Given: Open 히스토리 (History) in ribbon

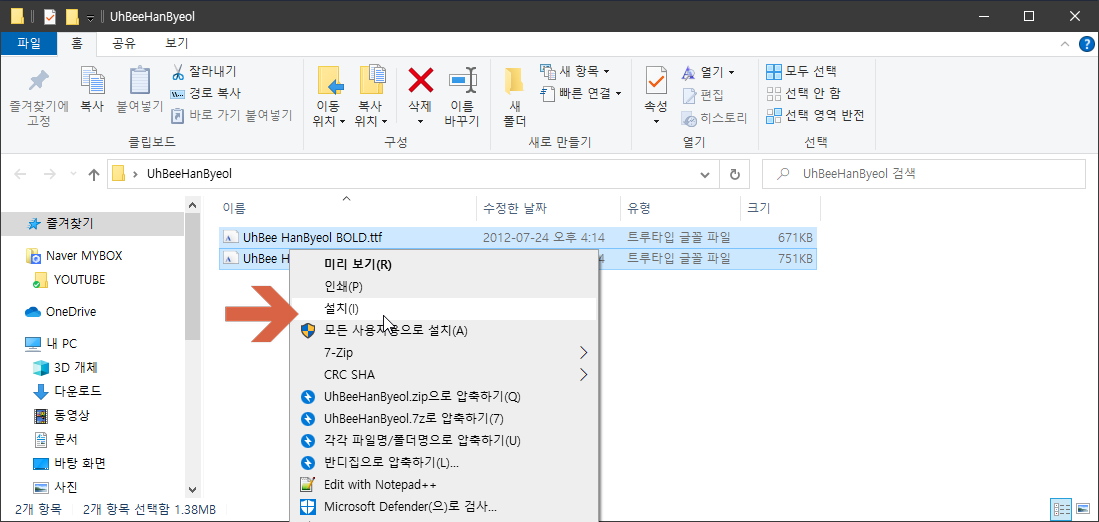Looking at the screenshot, I should 714,118.
